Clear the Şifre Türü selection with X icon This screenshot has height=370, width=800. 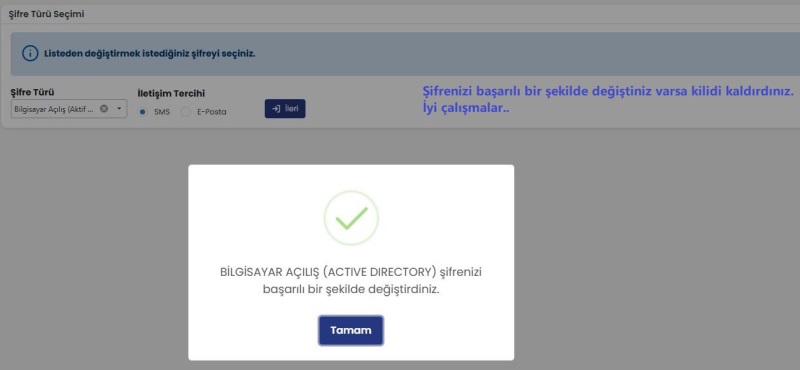pos(104,108)
